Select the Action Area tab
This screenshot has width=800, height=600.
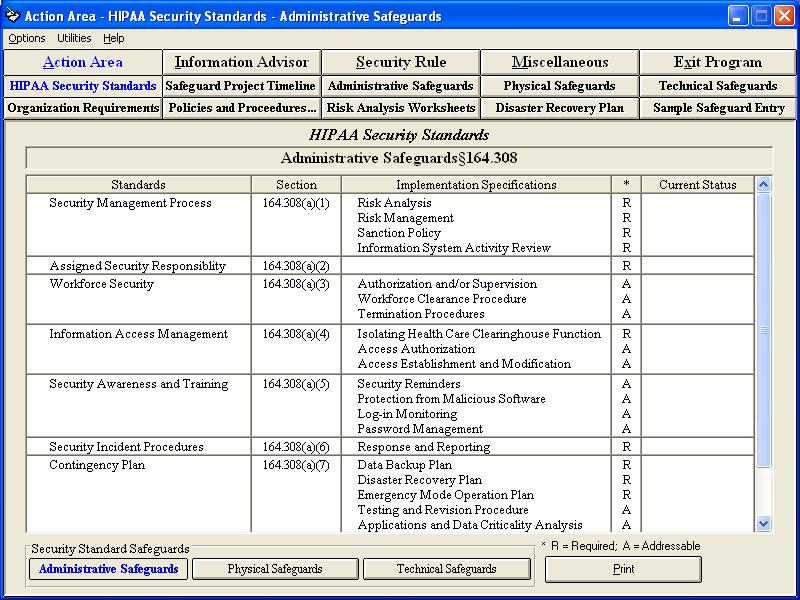click(x=83, y=62)
